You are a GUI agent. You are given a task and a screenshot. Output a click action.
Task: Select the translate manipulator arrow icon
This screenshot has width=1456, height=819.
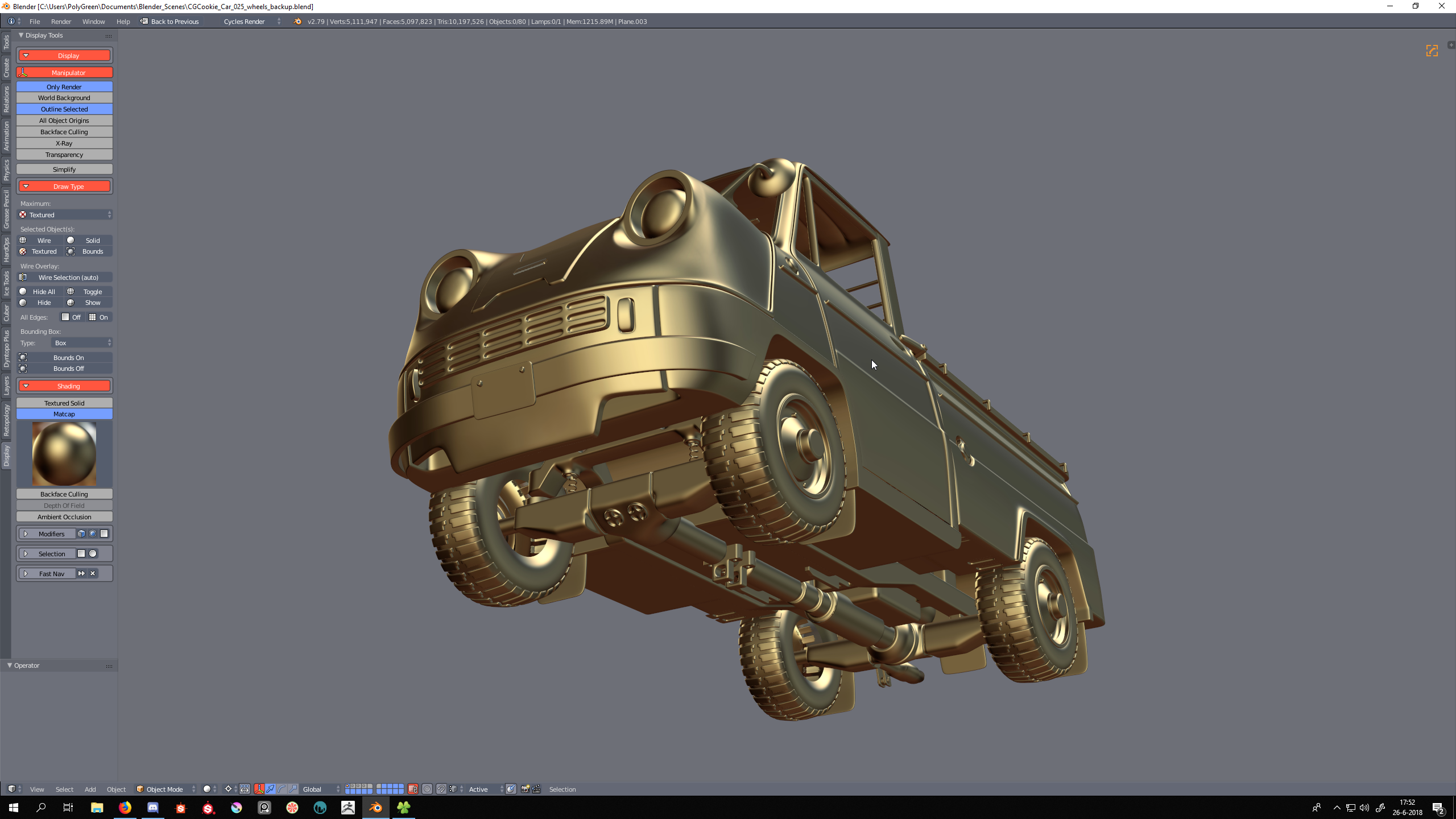(x=271, y=789)
